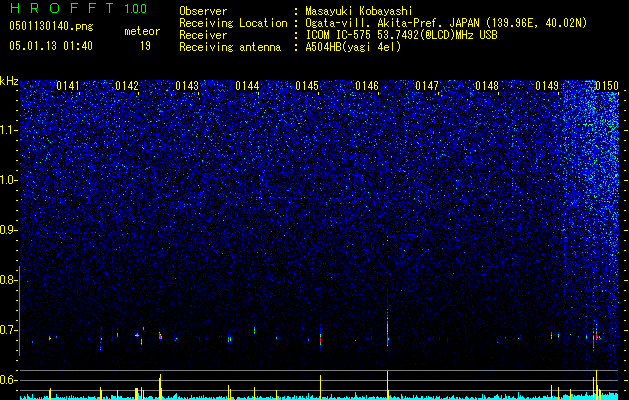Click the 'Receiving antenna' label
This screenshot has height=400, width=629.
(x=230, y=47)
